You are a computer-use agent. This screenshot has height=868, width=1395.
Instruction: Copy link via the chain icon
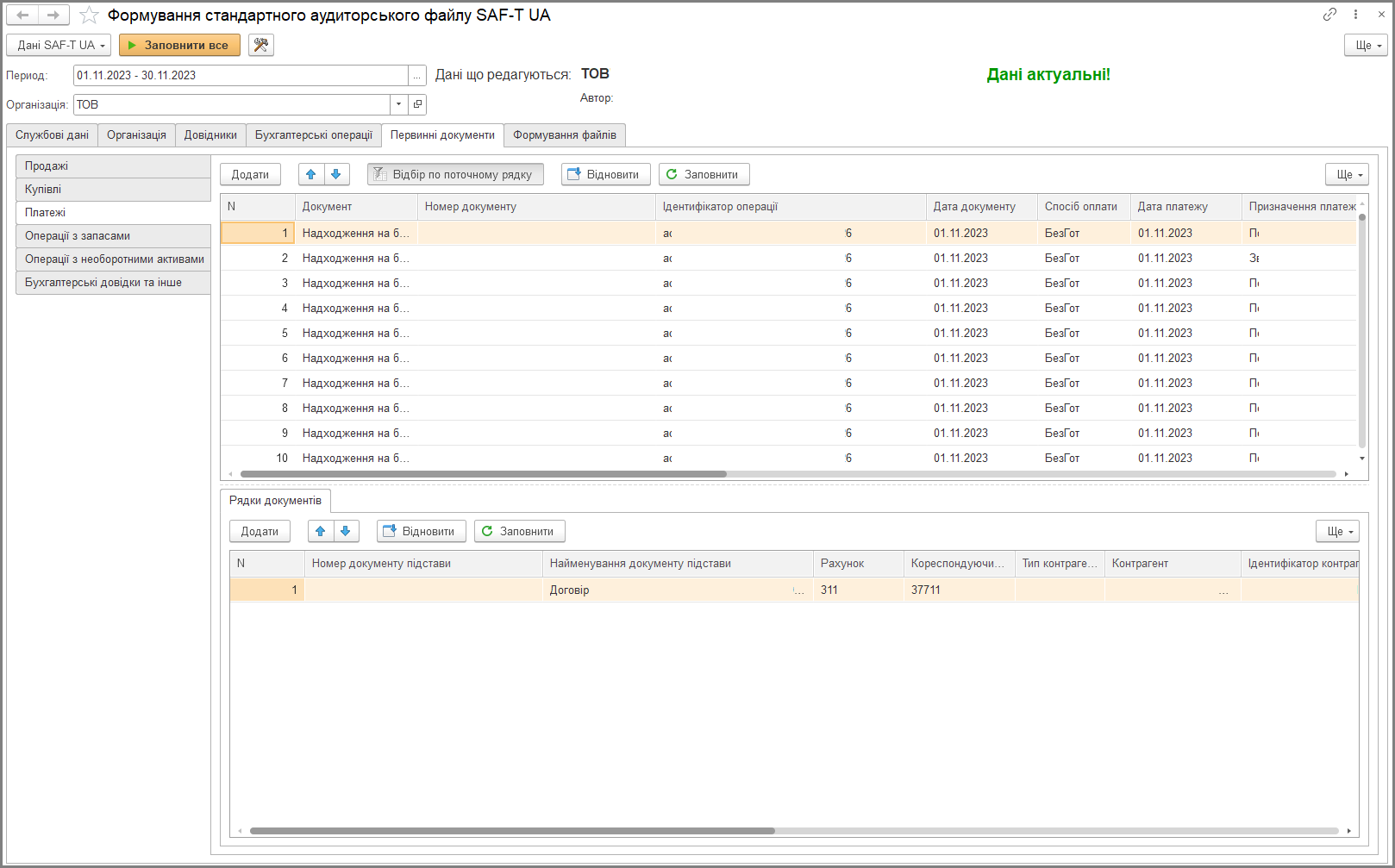point(1330,14)
